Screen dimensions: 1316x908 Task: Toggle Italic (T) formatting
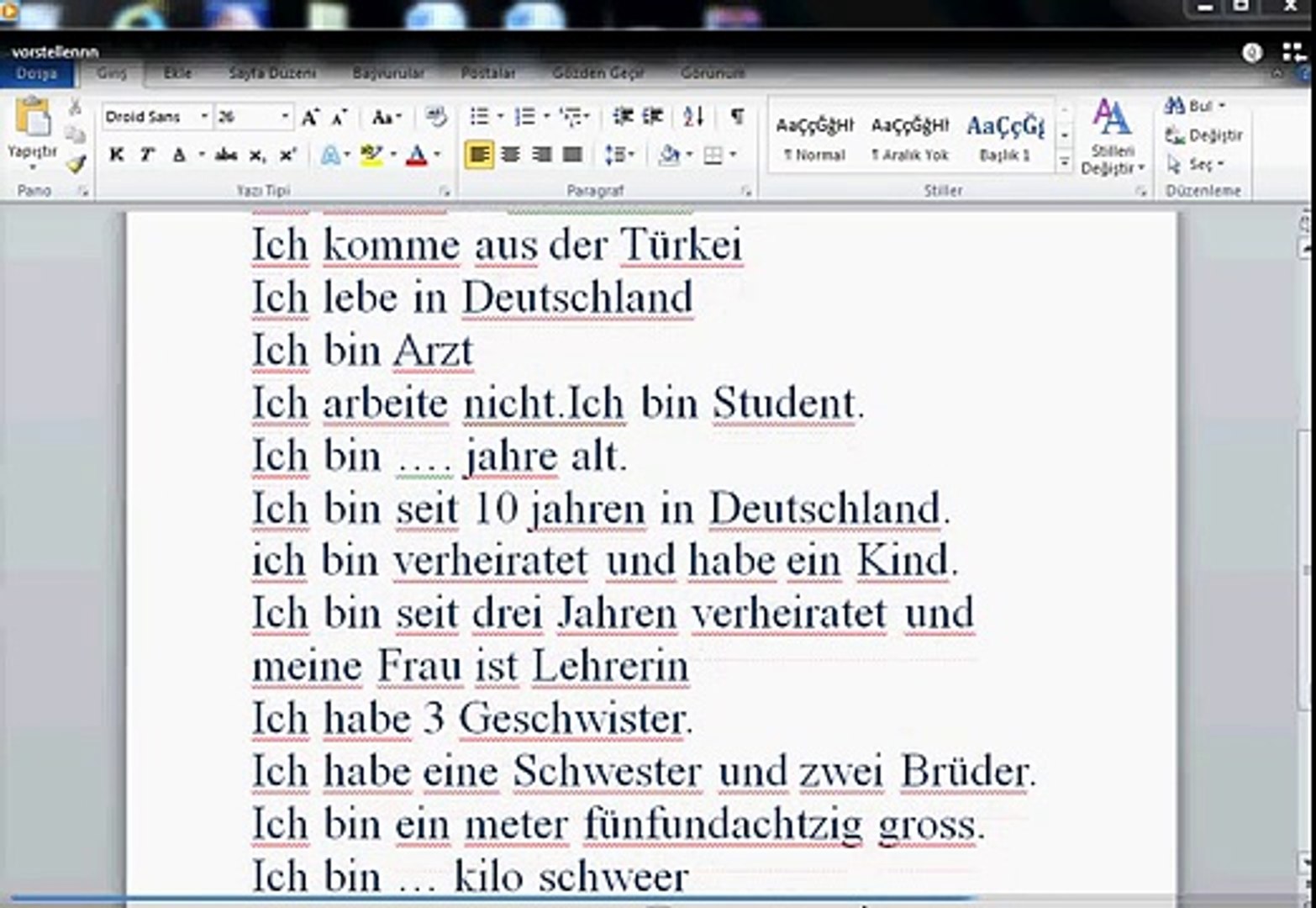pos(147,155)
